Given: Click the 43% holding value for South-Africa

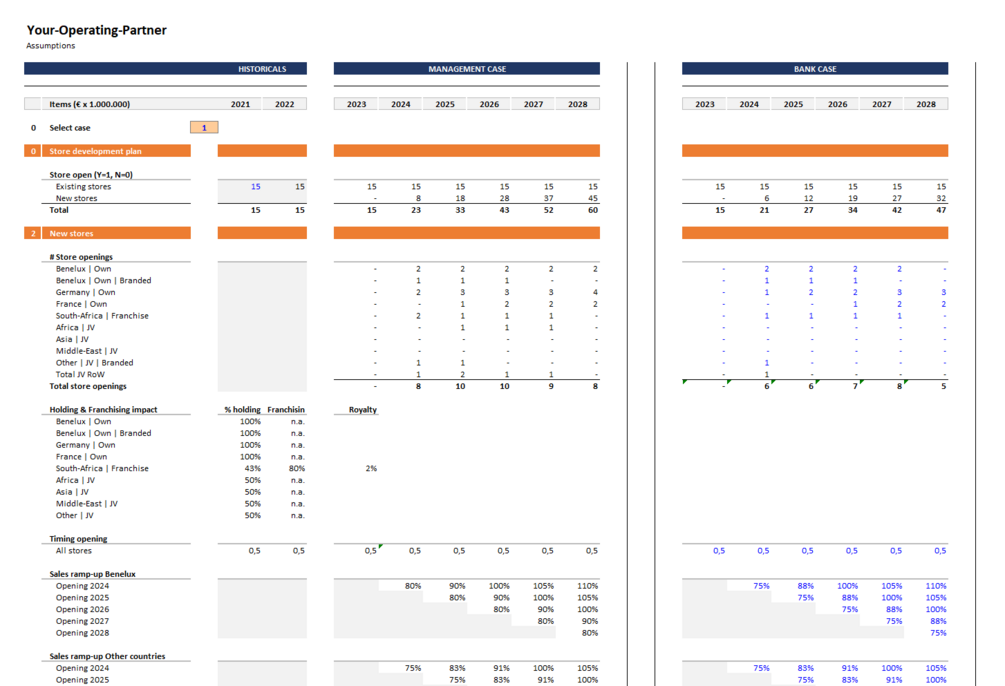Looking at the screenshot, I should point(252,468).
